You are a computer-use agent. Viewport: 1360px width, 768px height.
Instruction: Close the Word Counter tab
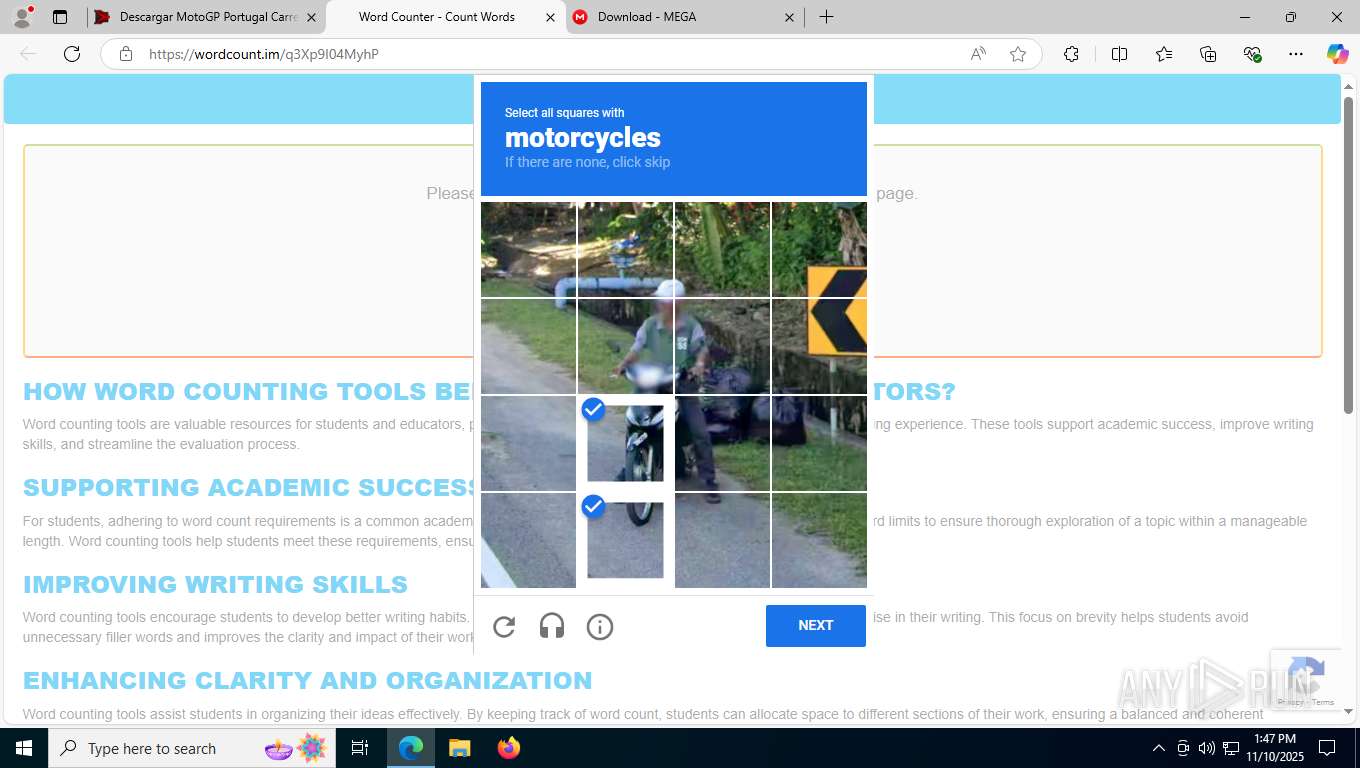550,17
